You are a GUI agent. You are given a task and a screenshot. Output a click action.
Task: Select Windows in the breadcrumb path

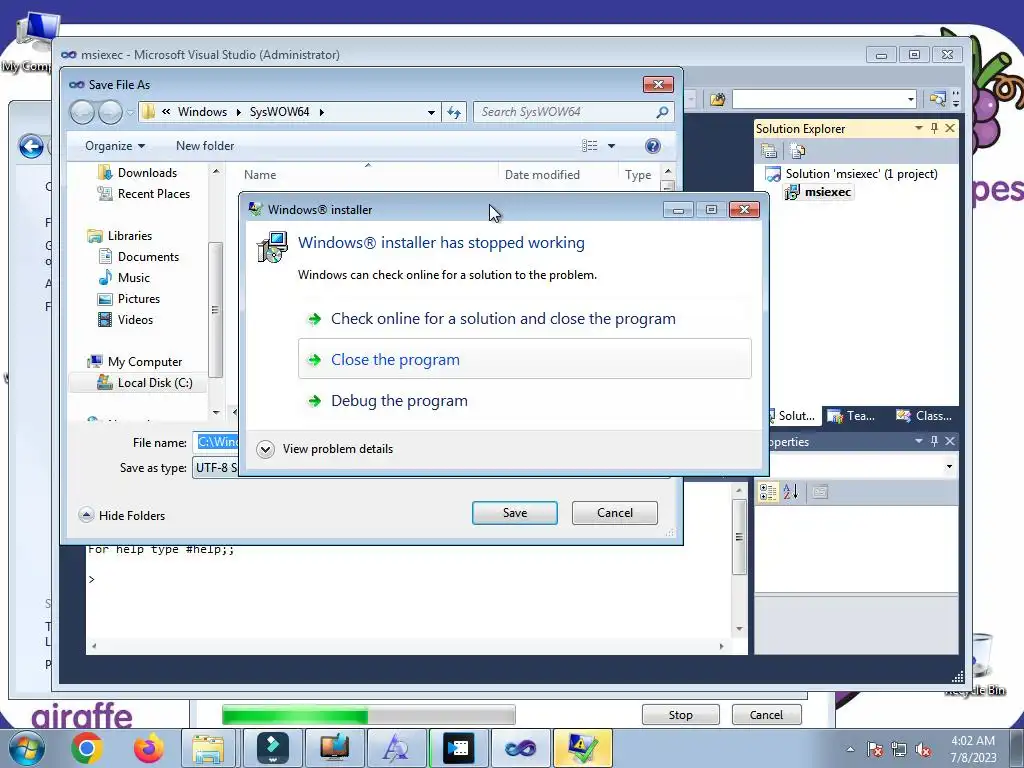click(x=202, y=112)
